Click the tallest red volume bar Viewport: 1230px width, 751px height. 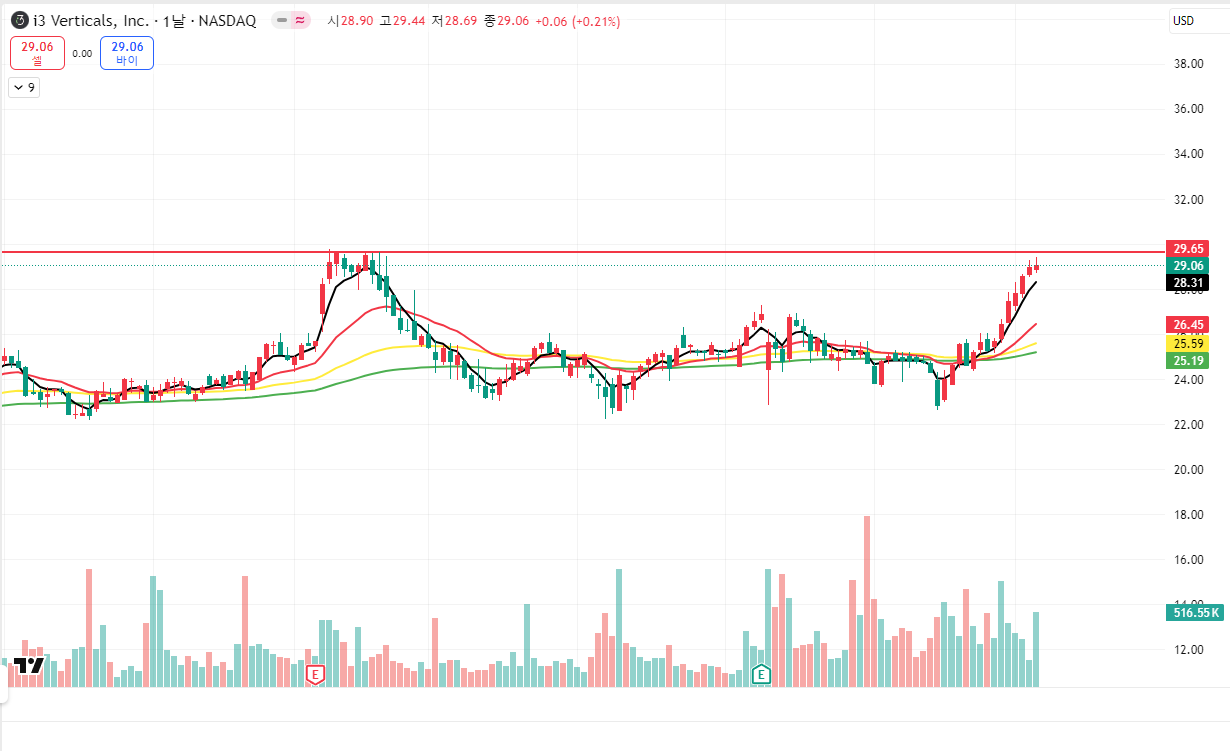[x=867, y=601]
